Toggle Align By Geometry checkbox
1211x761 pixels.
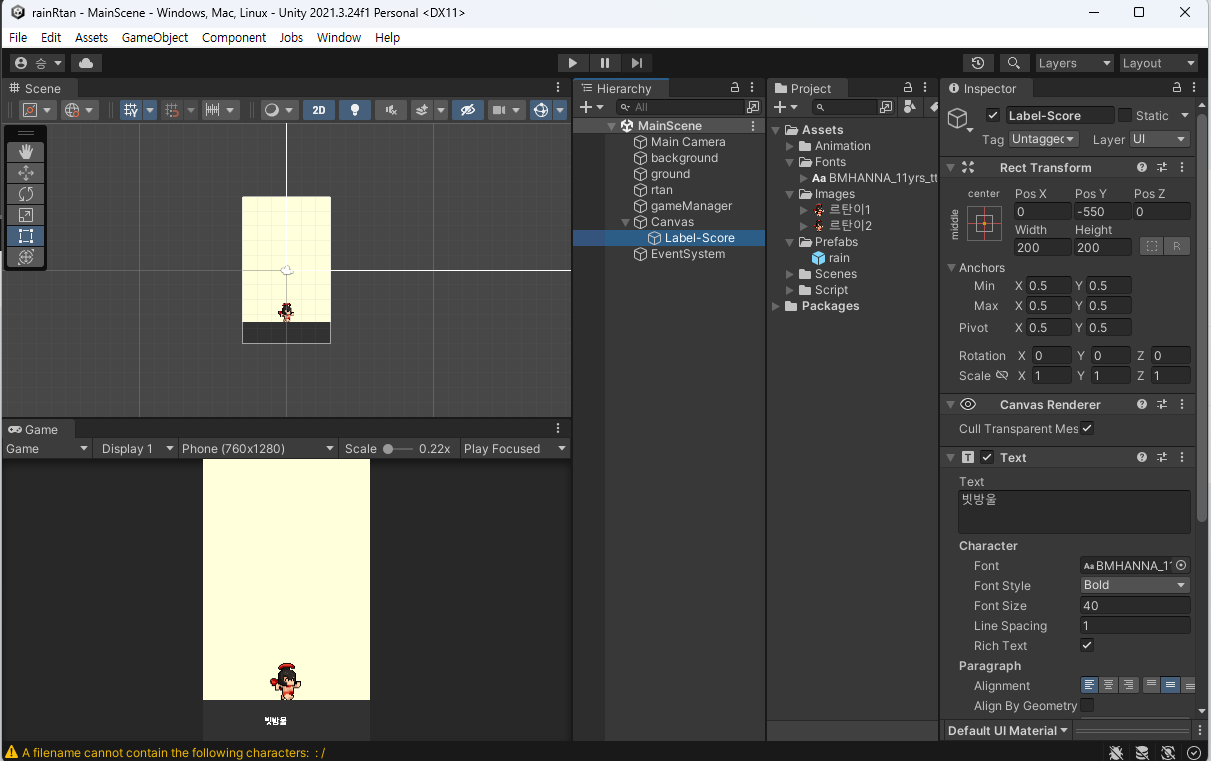pos(1087,706)
